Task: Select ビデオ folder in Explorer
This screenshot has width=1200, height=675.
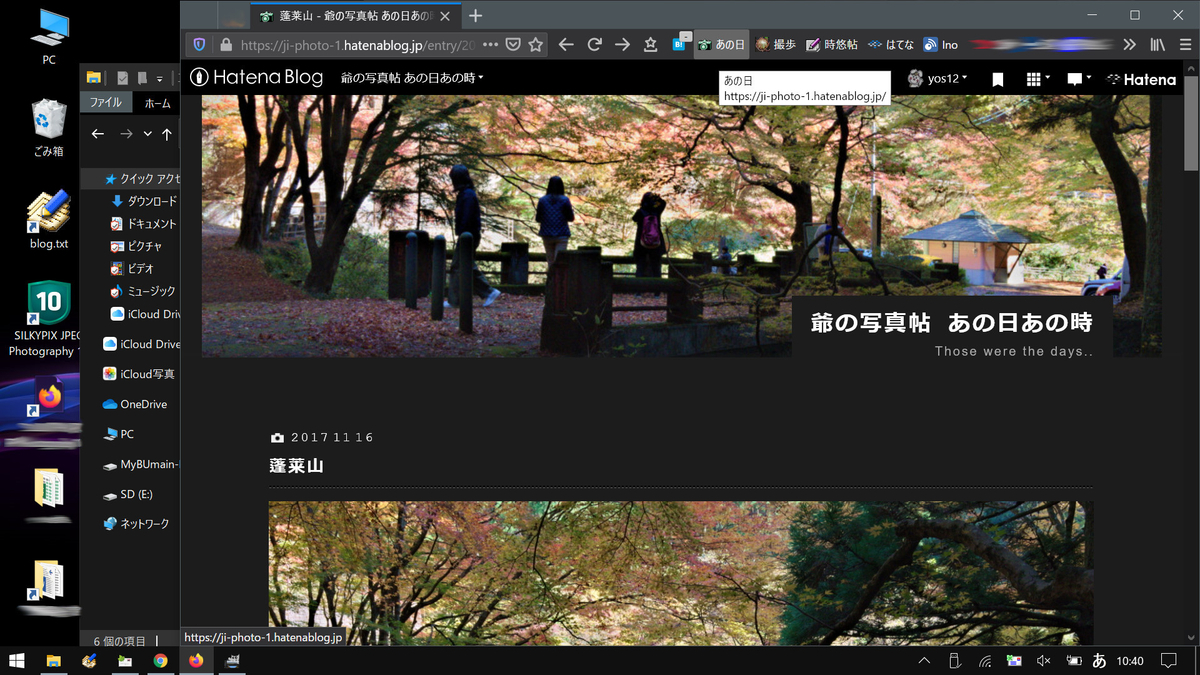Action: click(x=132, y=269)
